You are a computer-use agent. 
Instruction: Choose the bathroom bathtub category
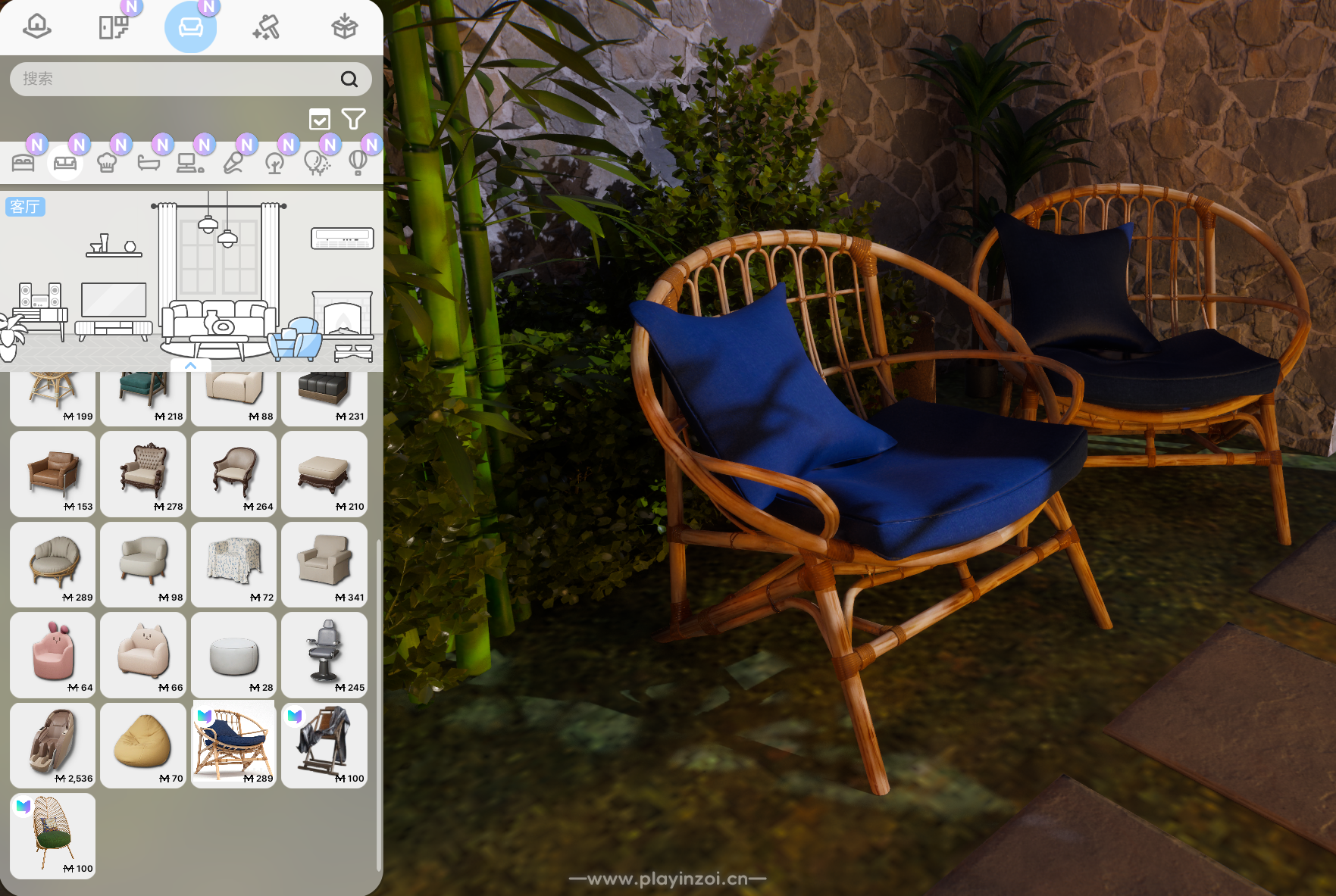click(149, 163)
